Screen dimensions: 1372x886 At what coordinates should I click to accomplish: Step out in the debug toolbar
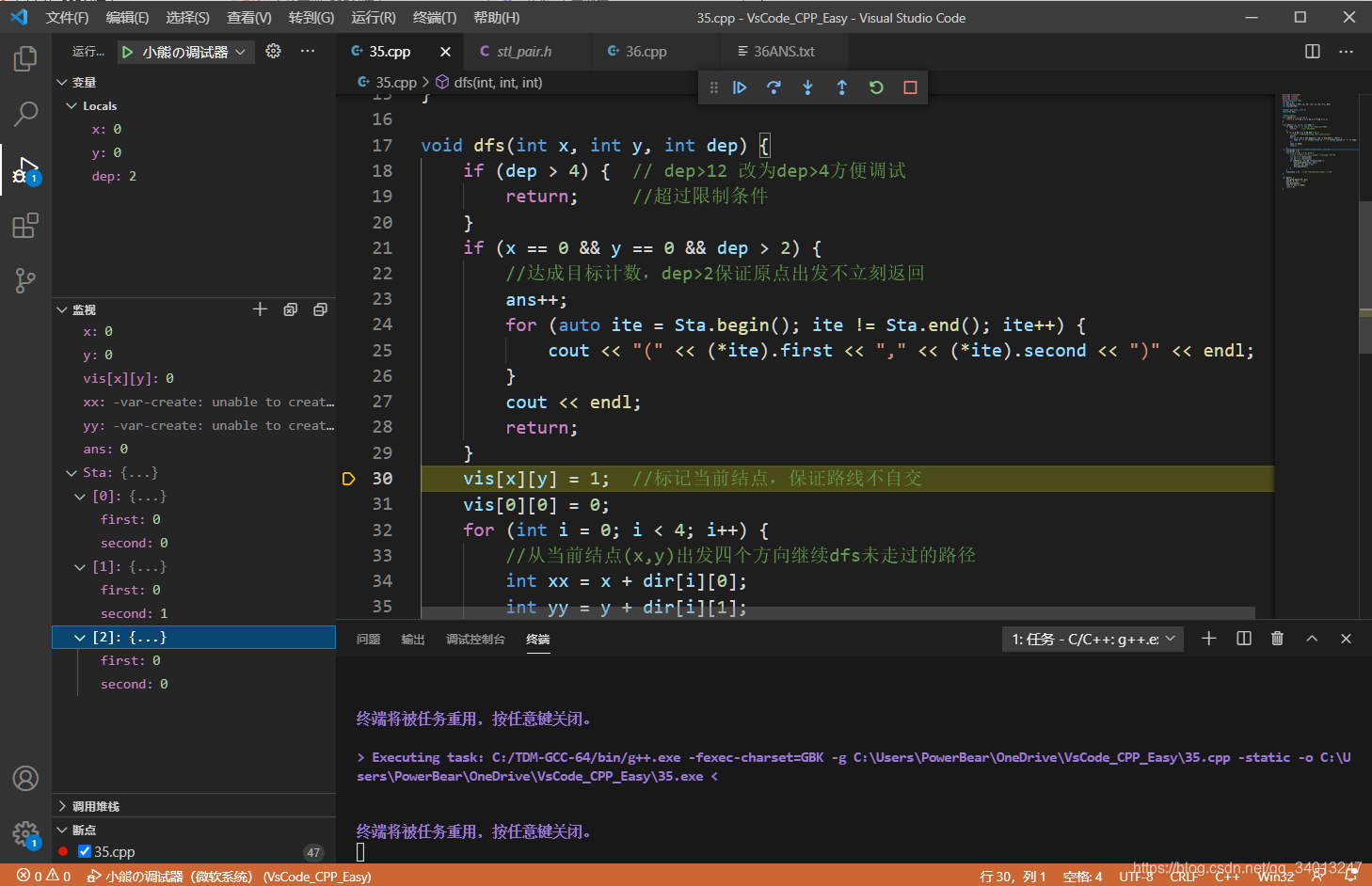pyautogui.click(x=841, y=87)
